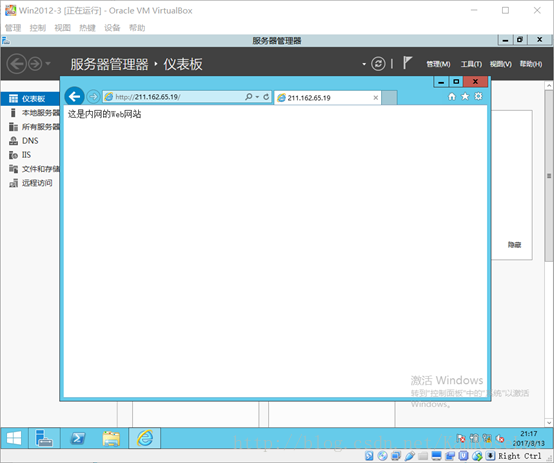The height and width of the screenshot is (463, 554).
Task: Open VirtualBox 视图 menu
Action: point(63,28)
